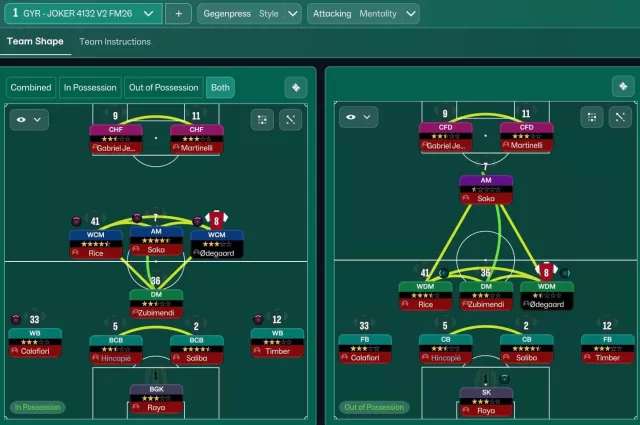Select Martinelli CFD card on the right pitch
640x425 pixels.
click(527, 137)
